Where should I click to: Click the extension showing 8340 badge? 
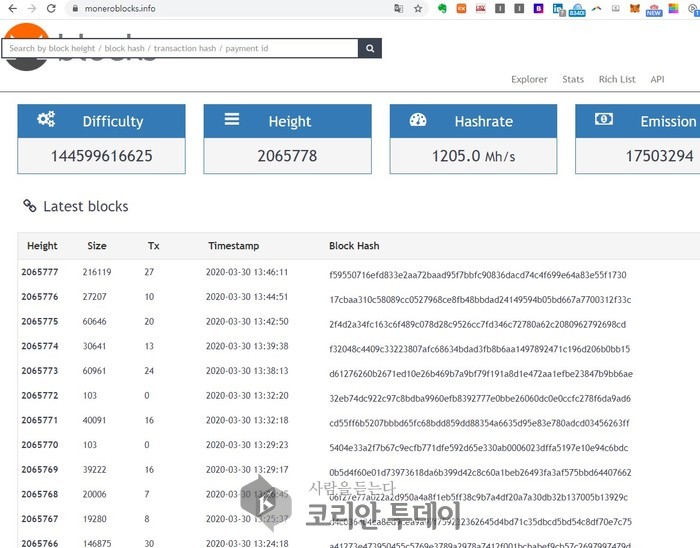pyautogui.click(x=577, y=10)
